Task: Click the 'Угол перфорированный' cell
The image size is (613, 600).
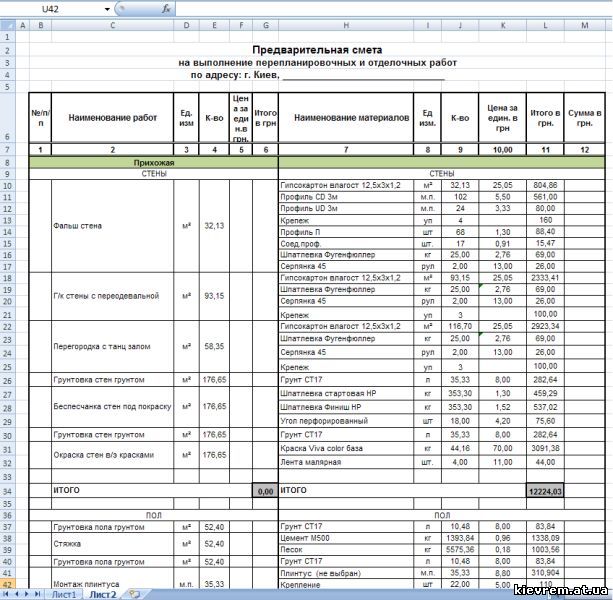Action: point(346,421)
